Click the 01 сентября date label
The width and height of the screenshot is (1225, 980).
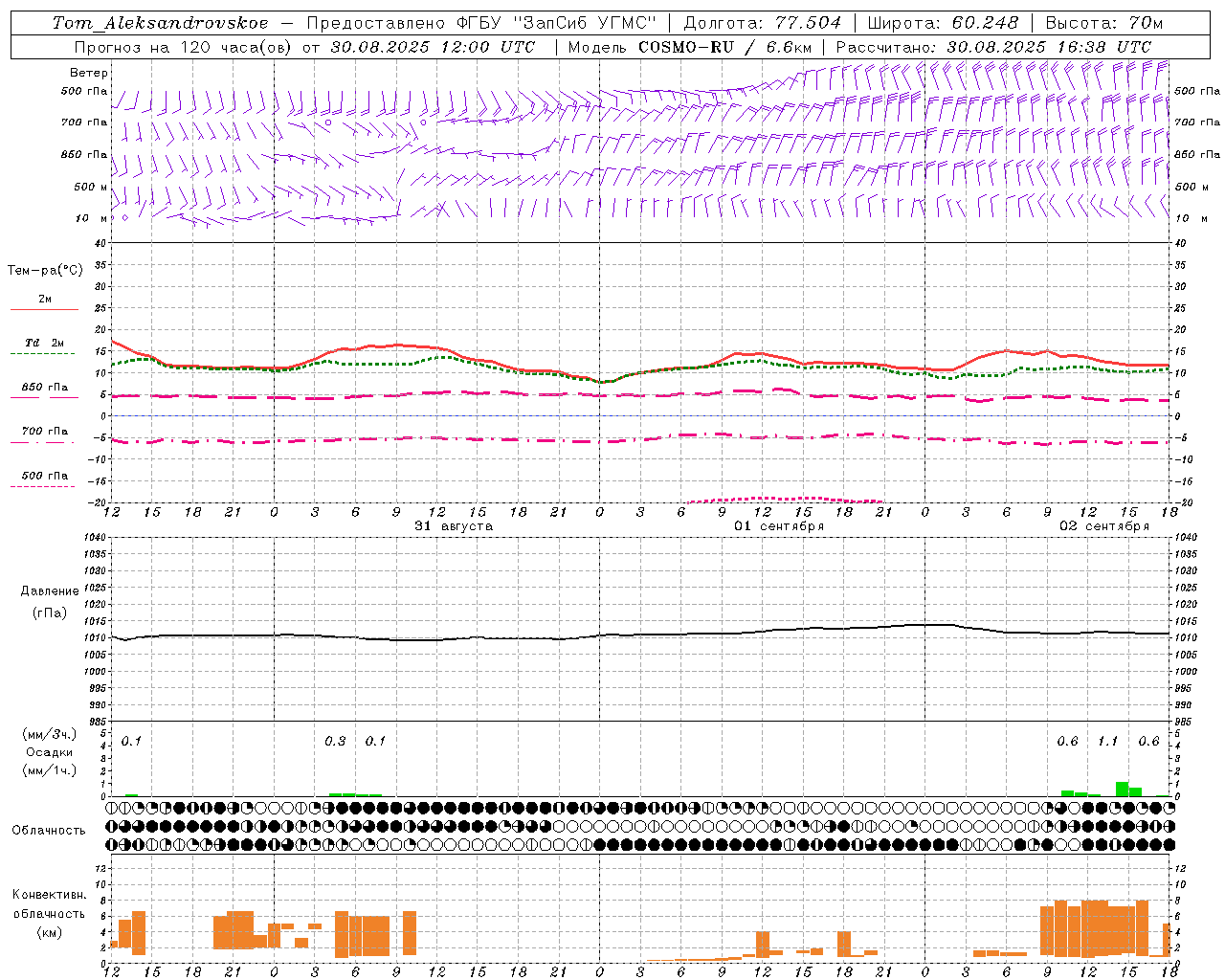[779, 526]
